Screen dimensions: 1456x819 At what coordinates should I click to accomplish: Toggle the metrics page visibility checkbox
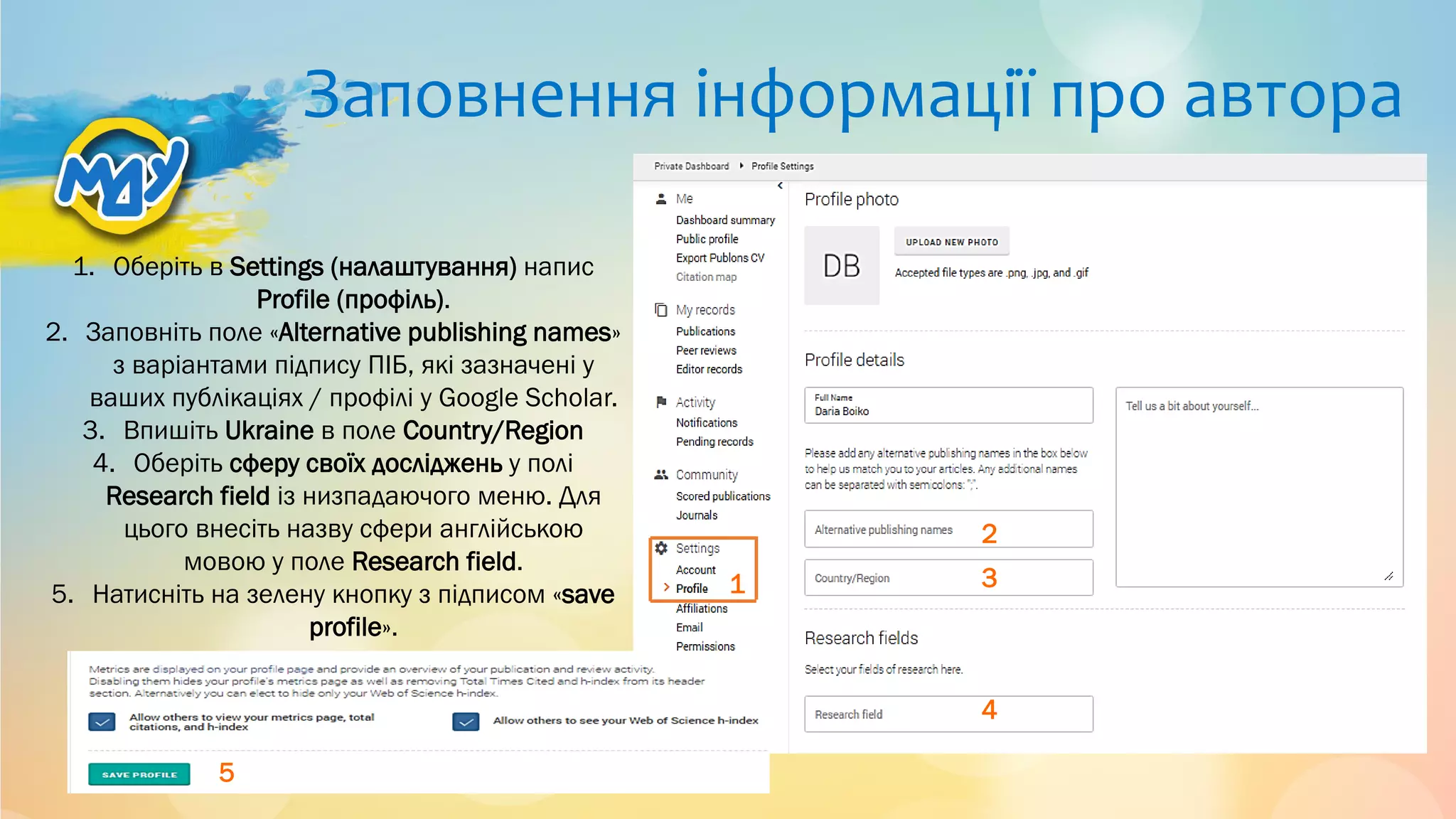pyautogui.click(x=102, y=722)
